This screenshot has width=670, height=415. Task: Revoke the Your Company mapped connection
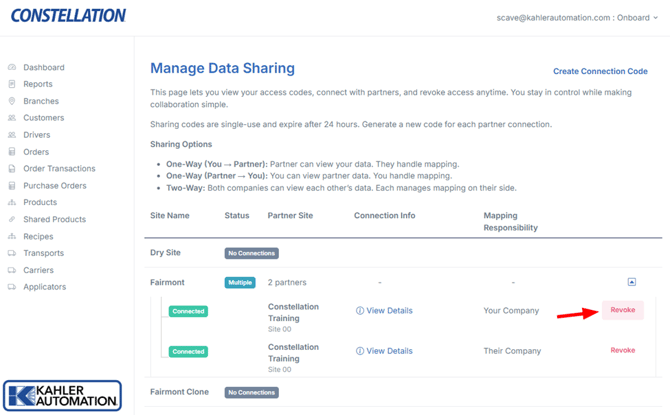[622, 310]
